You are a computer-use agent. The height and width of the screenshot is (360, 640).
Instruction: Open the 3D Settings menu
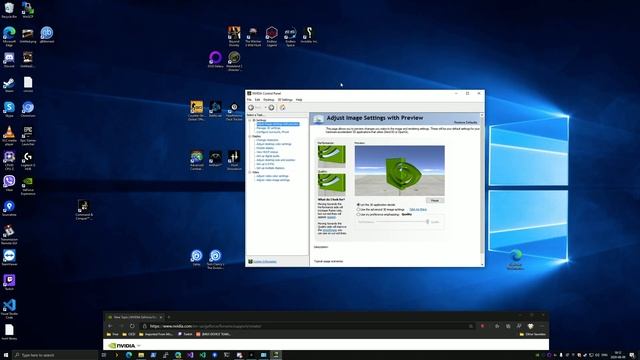pos(285,100)
